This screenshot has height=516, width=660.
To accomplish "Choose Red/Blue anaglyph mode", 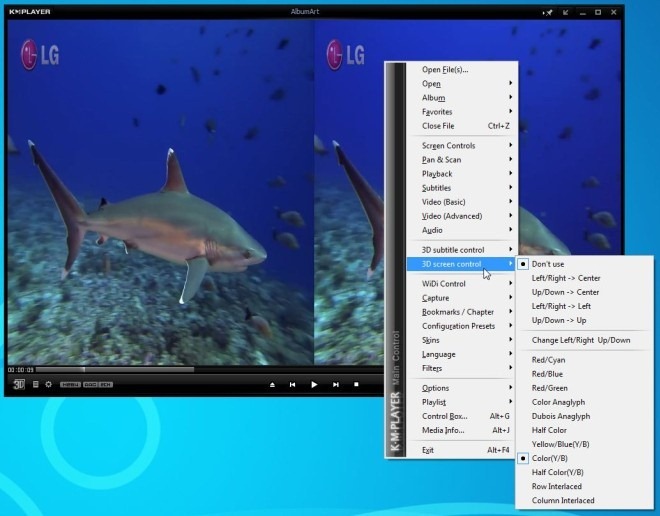I will [x=585, y=374].
